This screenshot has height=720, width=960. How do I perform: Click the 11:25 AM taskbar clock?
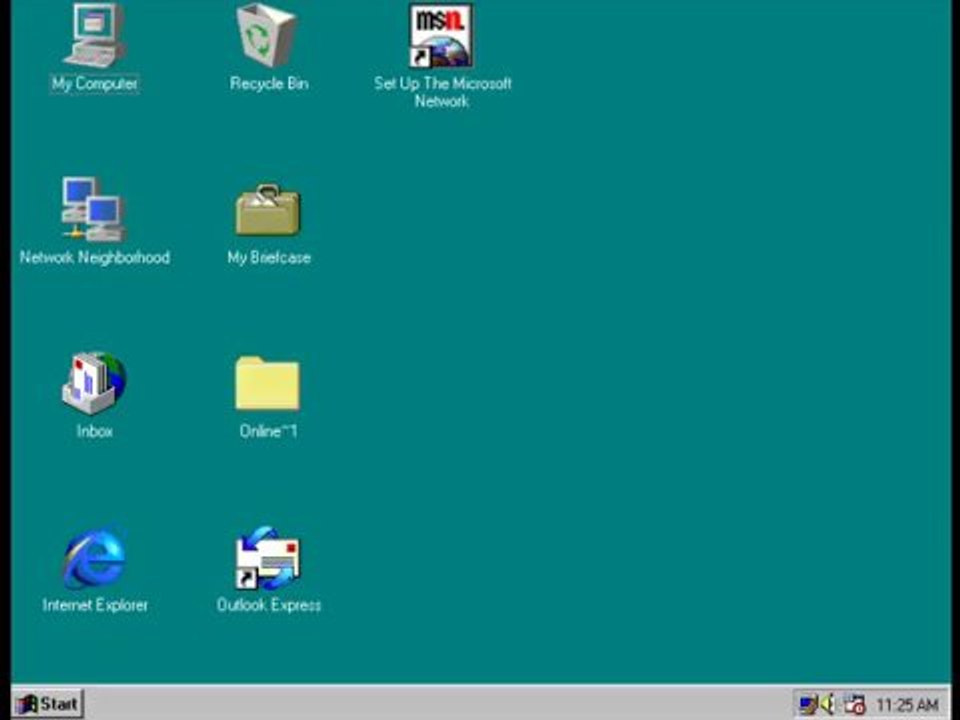(x=907, y=705)
